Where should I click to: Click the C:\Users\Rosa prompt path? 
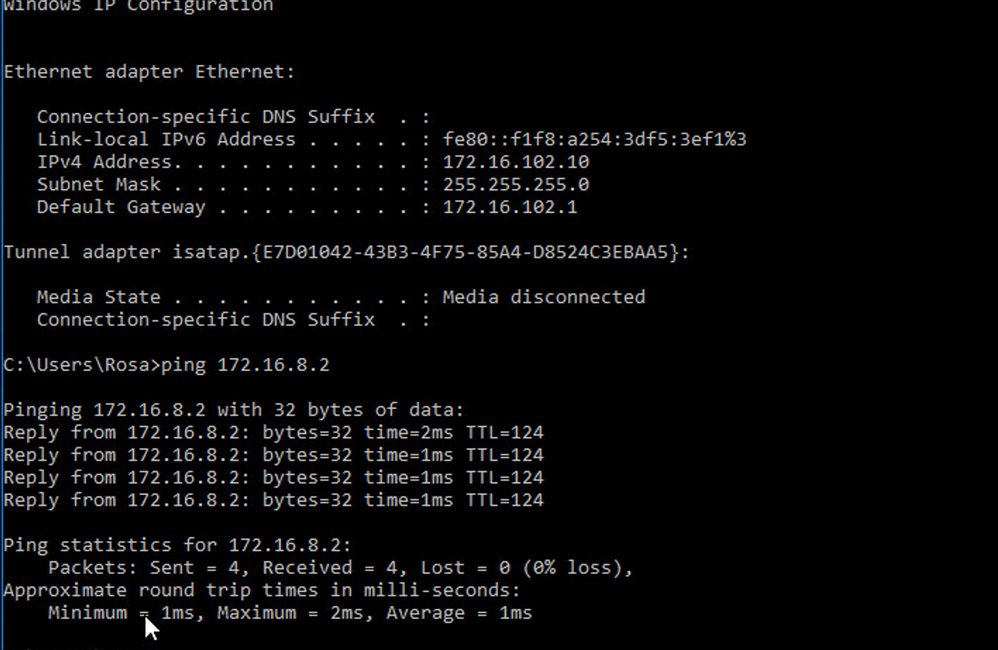tap(76, 365)
